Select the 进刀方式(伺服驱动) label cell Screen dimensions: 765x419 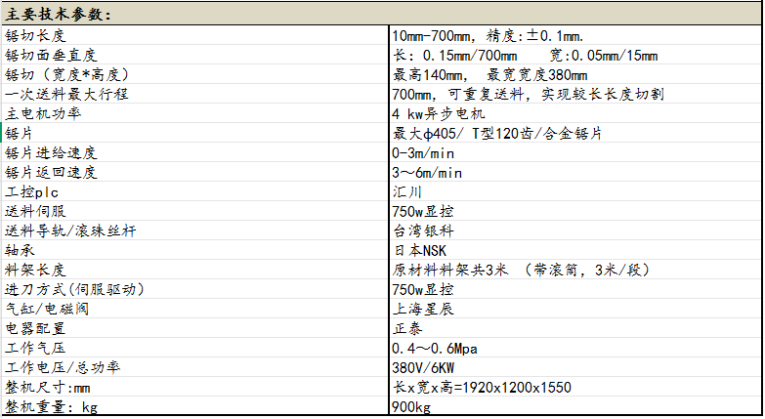(75, 289)
